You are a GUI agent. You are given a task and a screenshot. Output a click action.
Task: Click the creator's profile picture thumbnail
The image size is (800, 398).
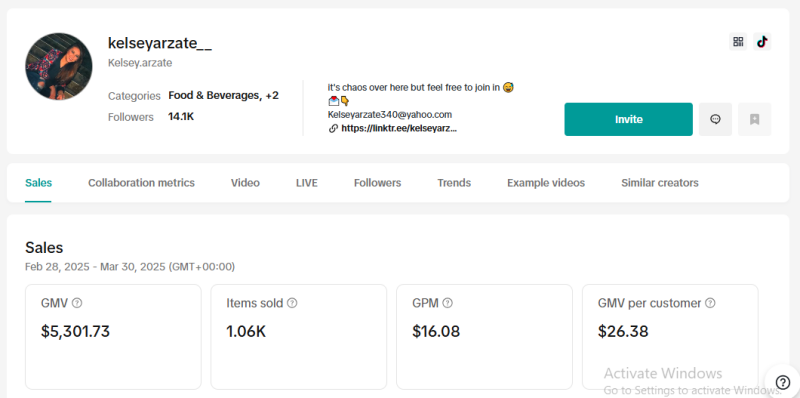coord(59,66)
